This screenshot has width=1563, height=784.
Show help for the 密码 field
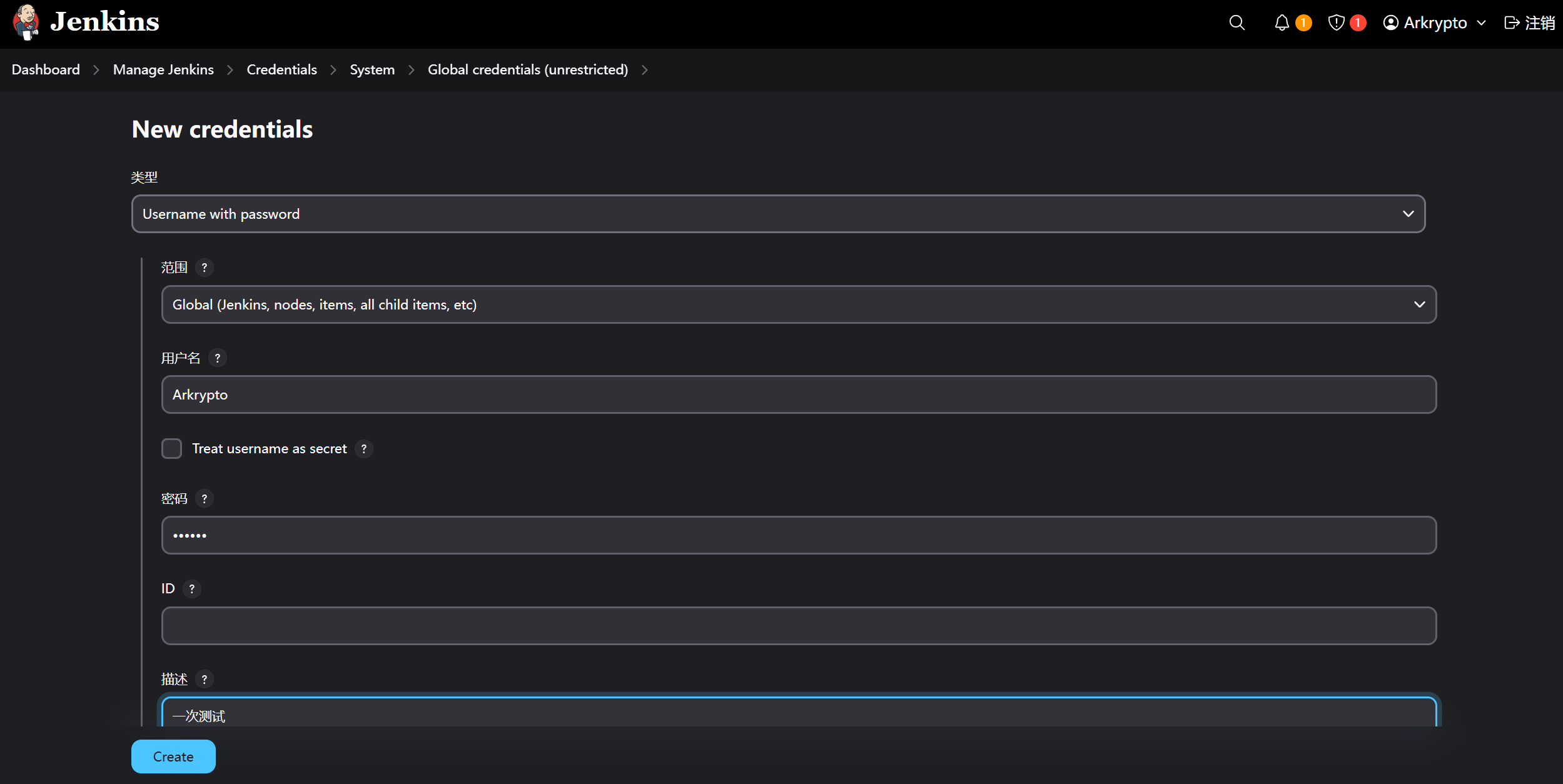point(204,499)
